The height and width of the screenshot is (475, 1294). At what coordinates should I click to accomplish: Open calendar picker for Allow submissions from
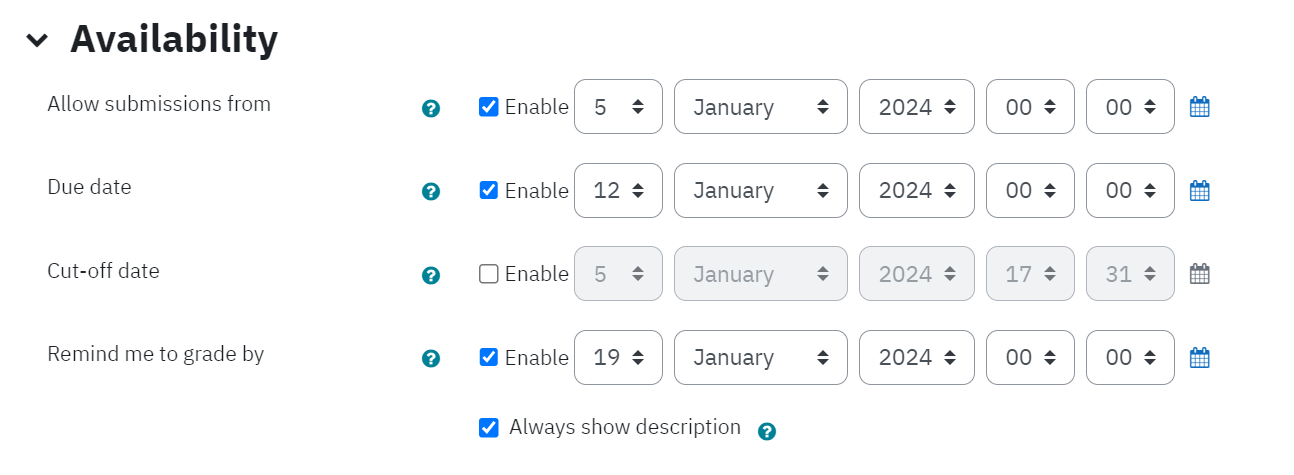[x=1200, y=107]
